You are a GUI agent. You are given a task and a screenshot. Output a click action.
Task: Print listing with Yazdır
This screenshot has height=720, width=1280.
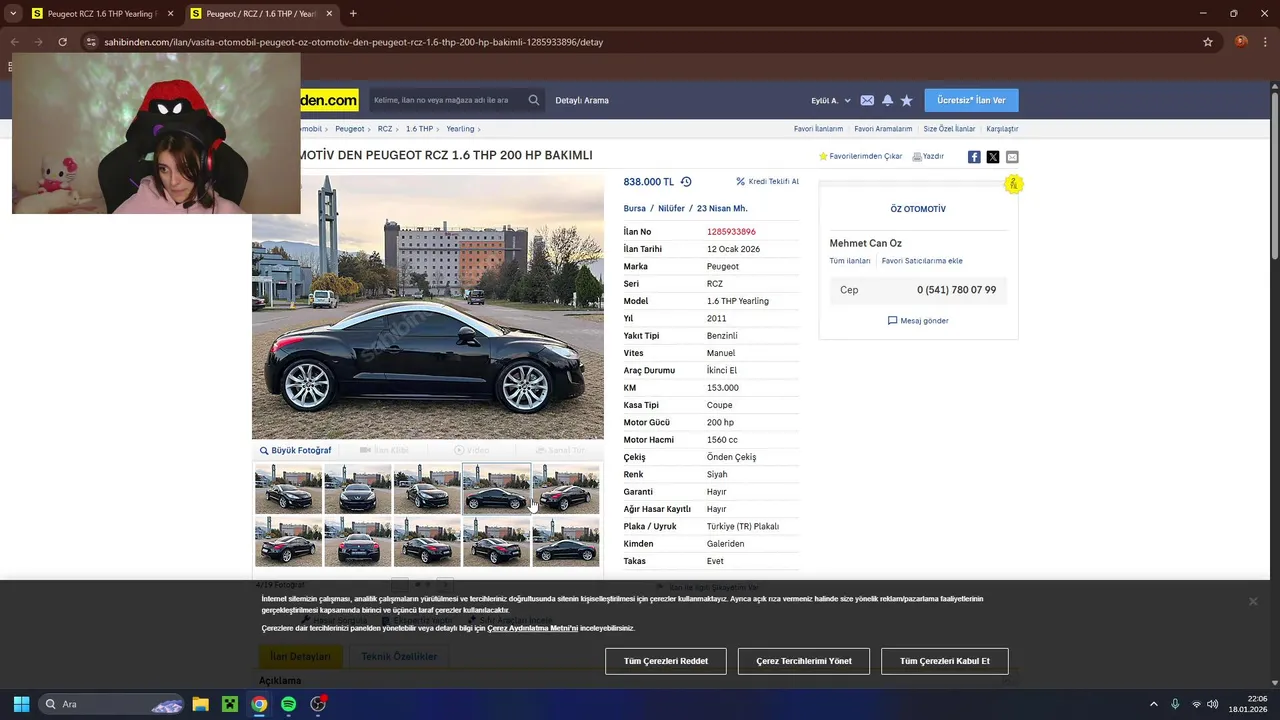[x=928, y=157]
